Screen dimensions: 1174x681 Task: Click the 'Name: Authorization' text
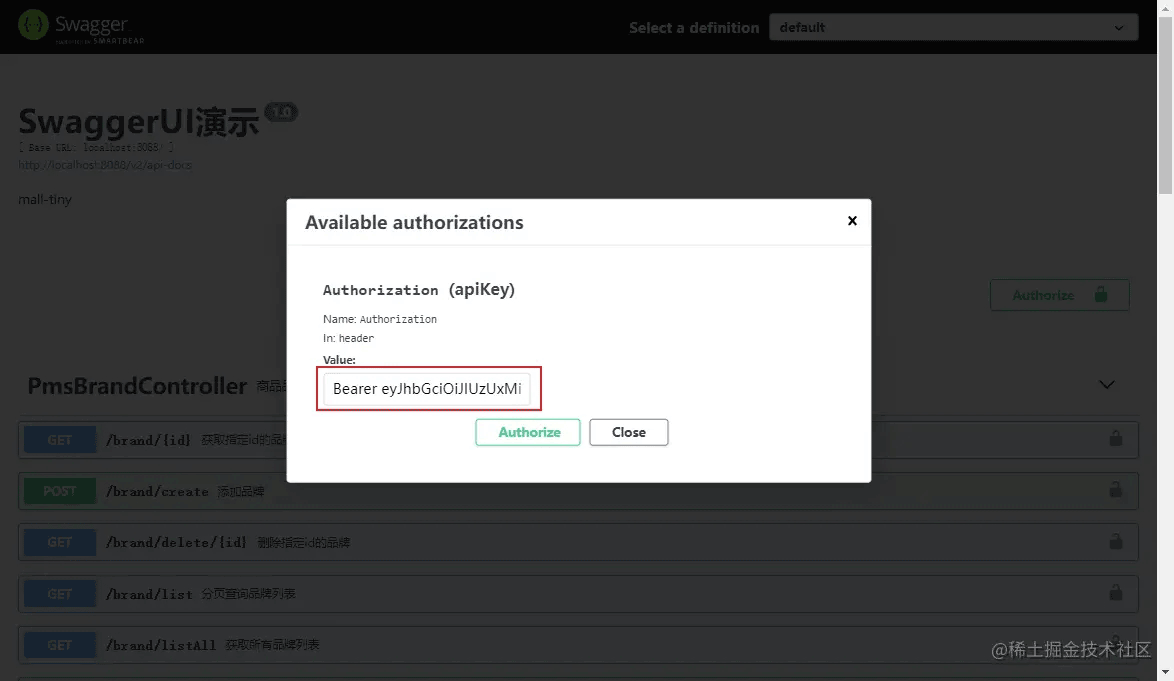380,319
